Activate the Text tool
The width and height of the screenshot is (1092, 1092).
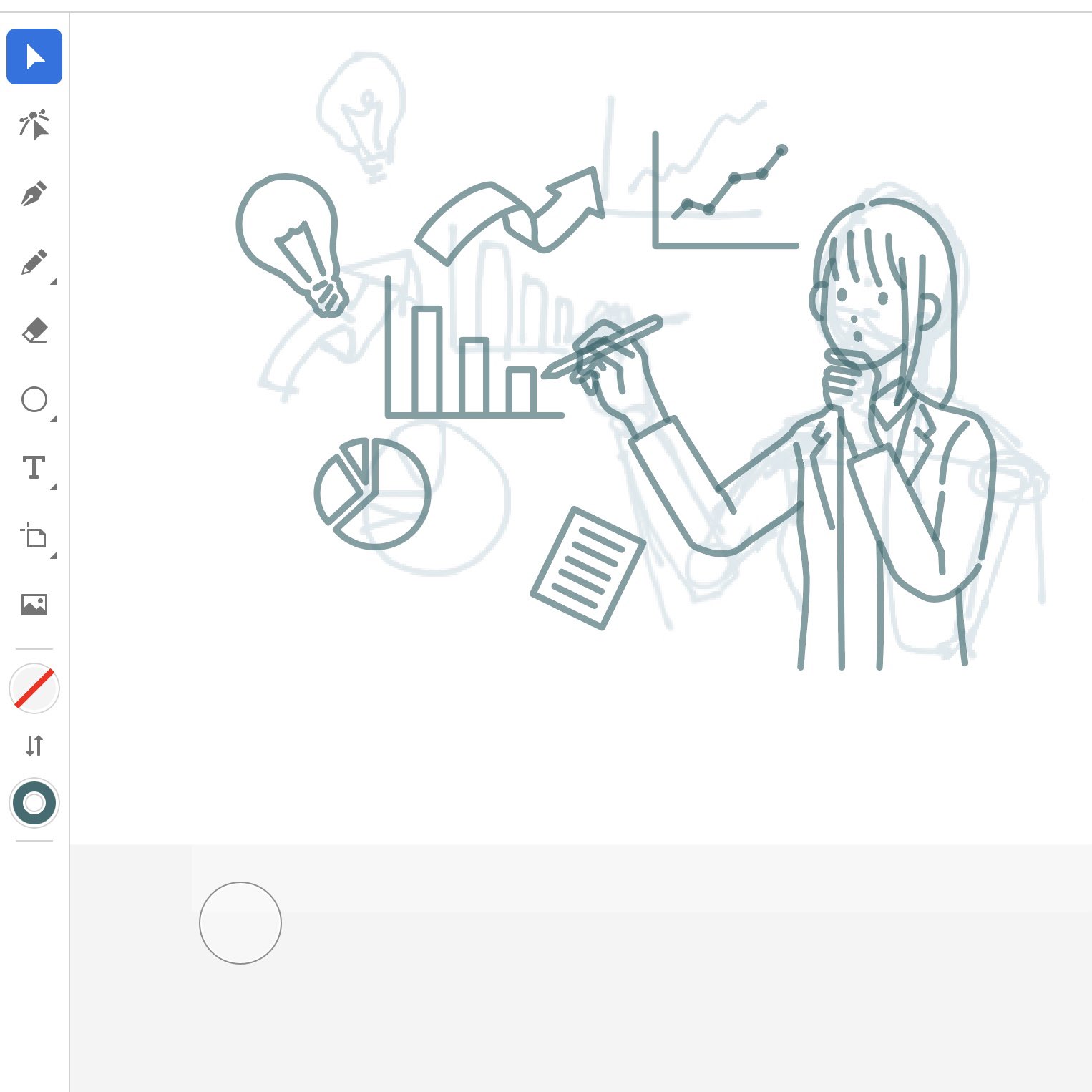coord(34,469)
